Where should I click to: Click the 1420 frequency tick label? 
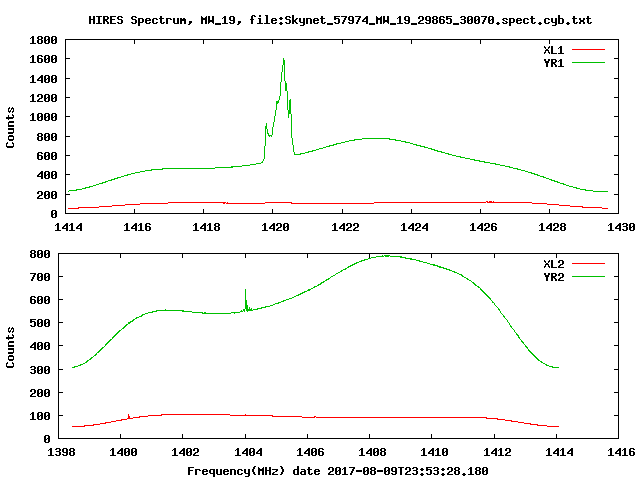275,227
